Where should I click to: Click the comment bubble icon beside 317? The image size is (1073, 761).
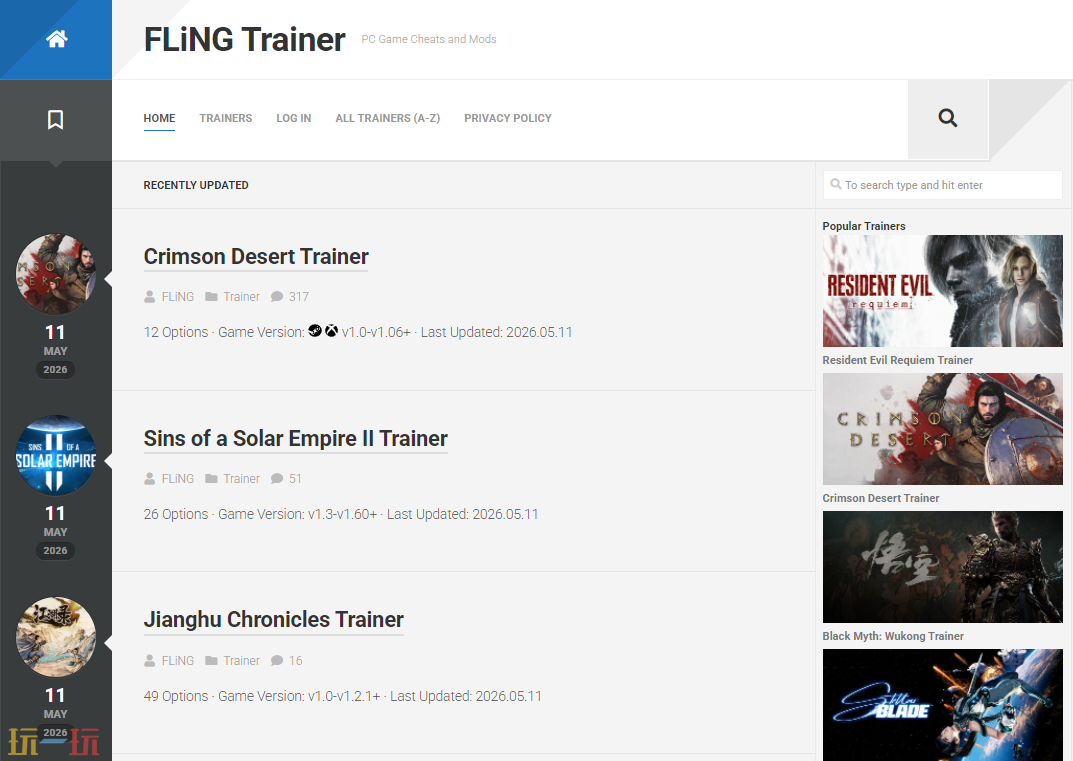276,296
